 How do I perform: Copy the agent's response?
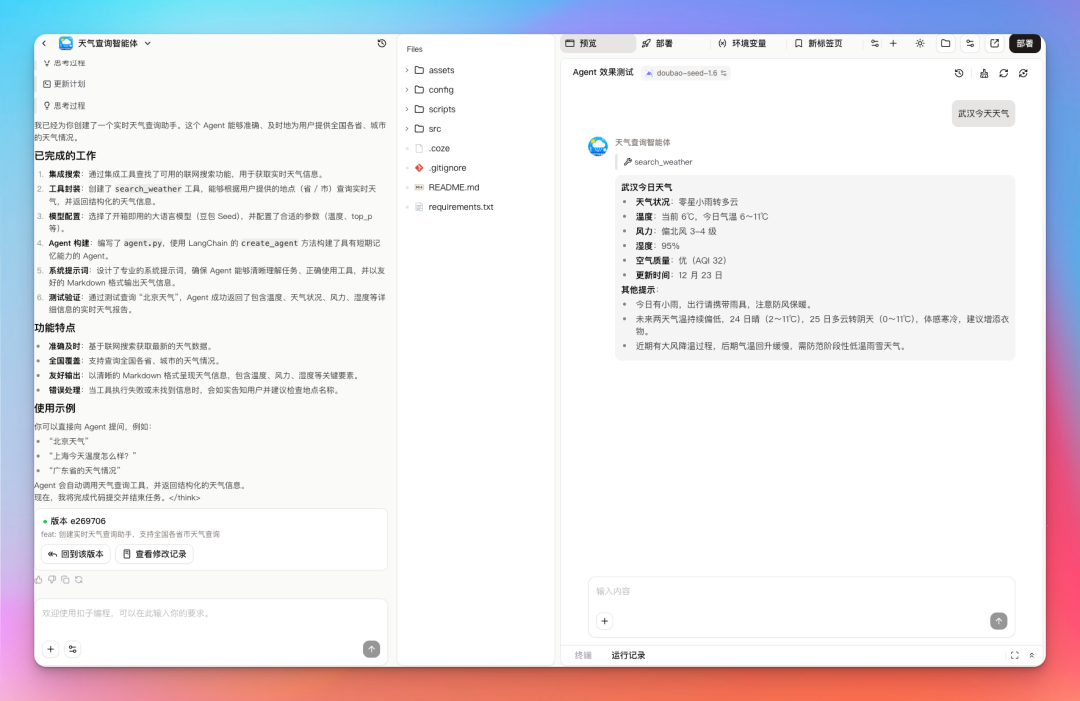pos(66,579)
